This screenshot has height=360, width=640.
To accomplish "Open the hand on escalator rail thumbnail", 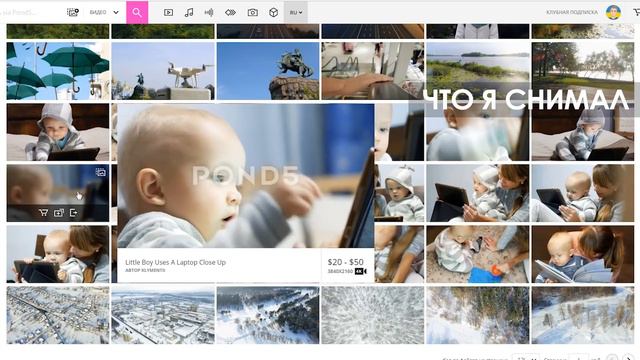I will pyautogui.click(x=373, y=71).
